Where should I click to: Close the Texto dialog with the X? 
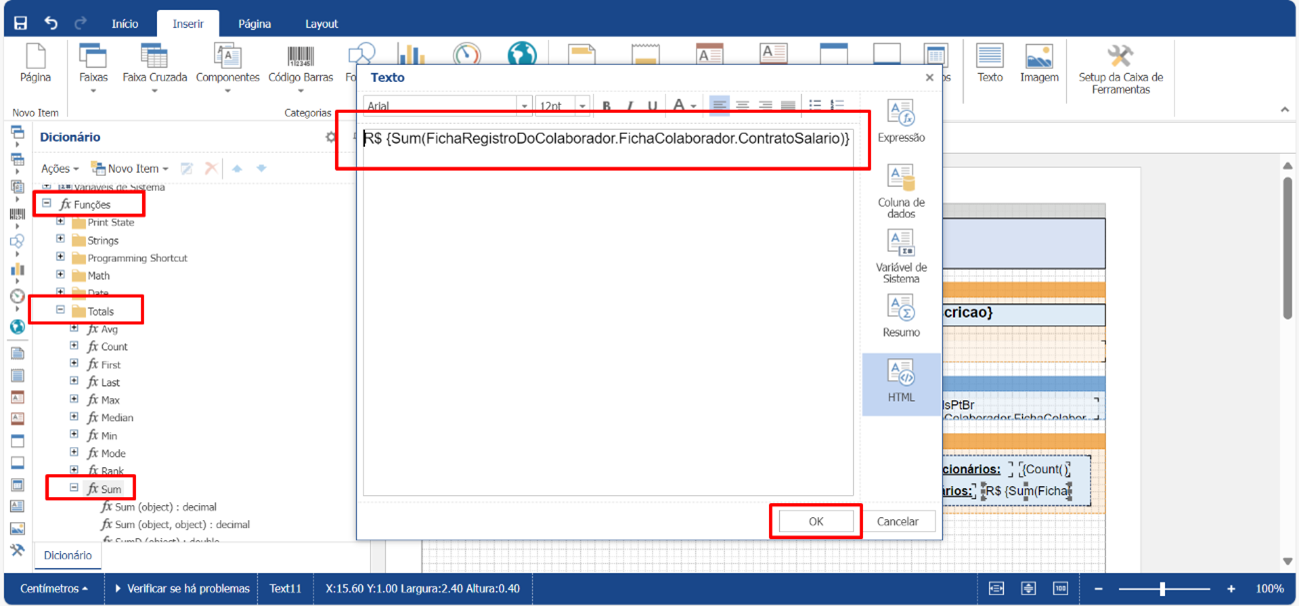[929, 77]
